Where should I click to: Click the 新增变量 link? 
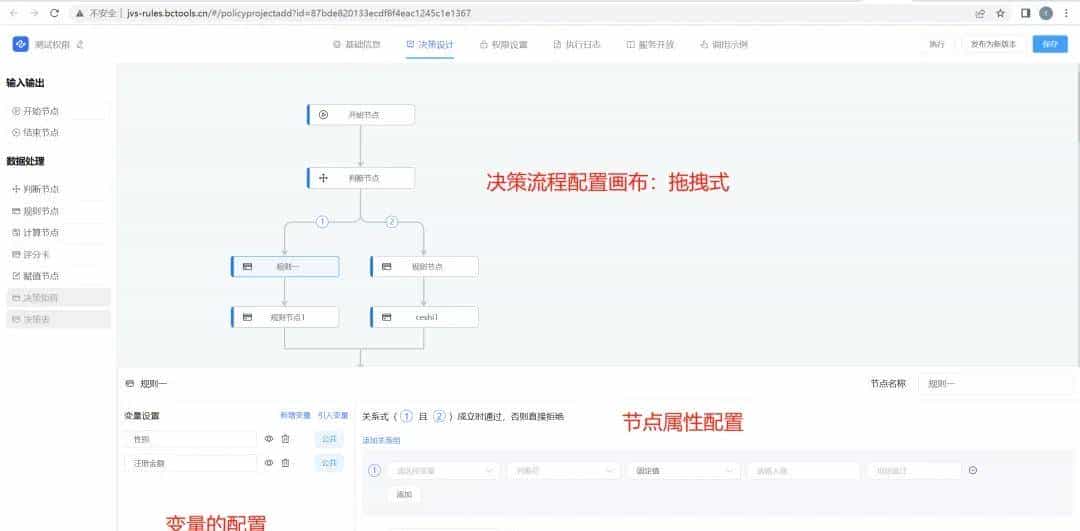point(295,415)
